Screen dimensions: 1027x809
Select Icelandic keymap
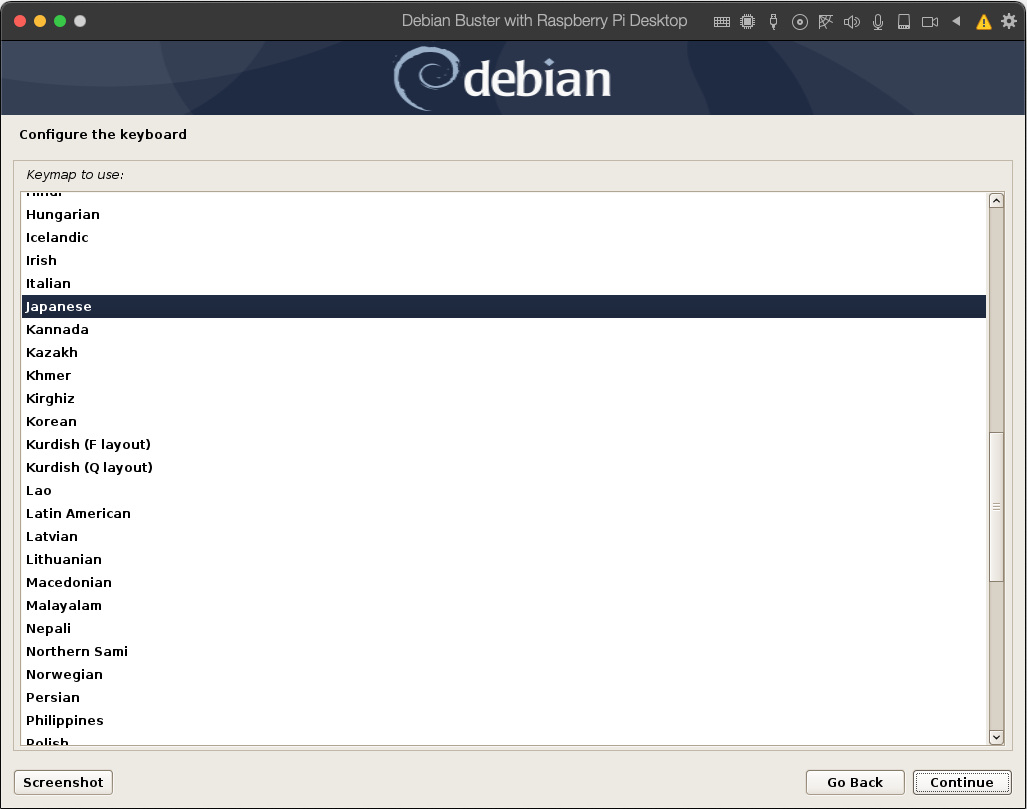pos(504,237)
